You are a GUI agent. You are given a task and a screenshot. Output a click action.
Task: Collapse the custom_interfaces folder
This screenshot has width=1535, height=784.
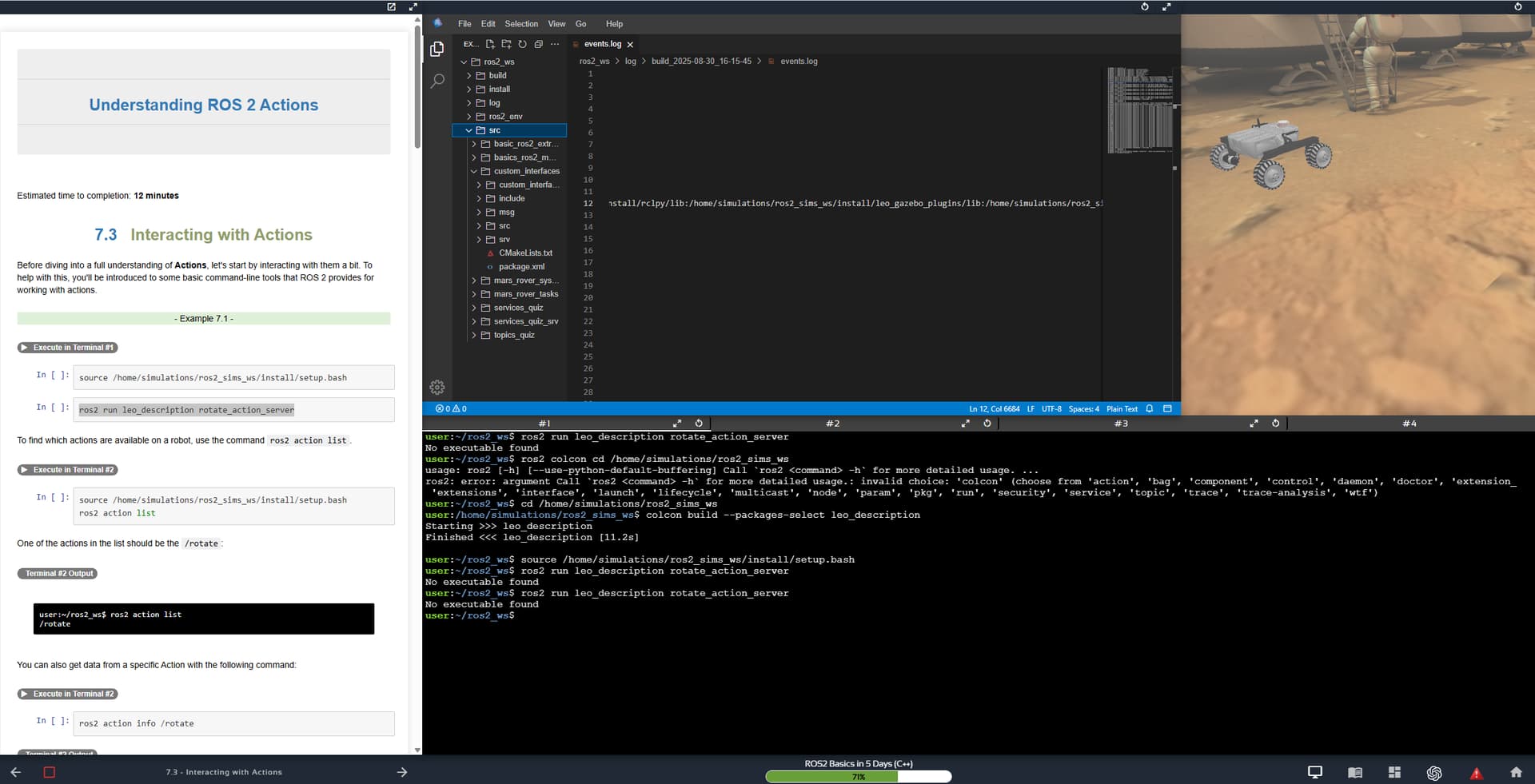(x=526, y=171)
